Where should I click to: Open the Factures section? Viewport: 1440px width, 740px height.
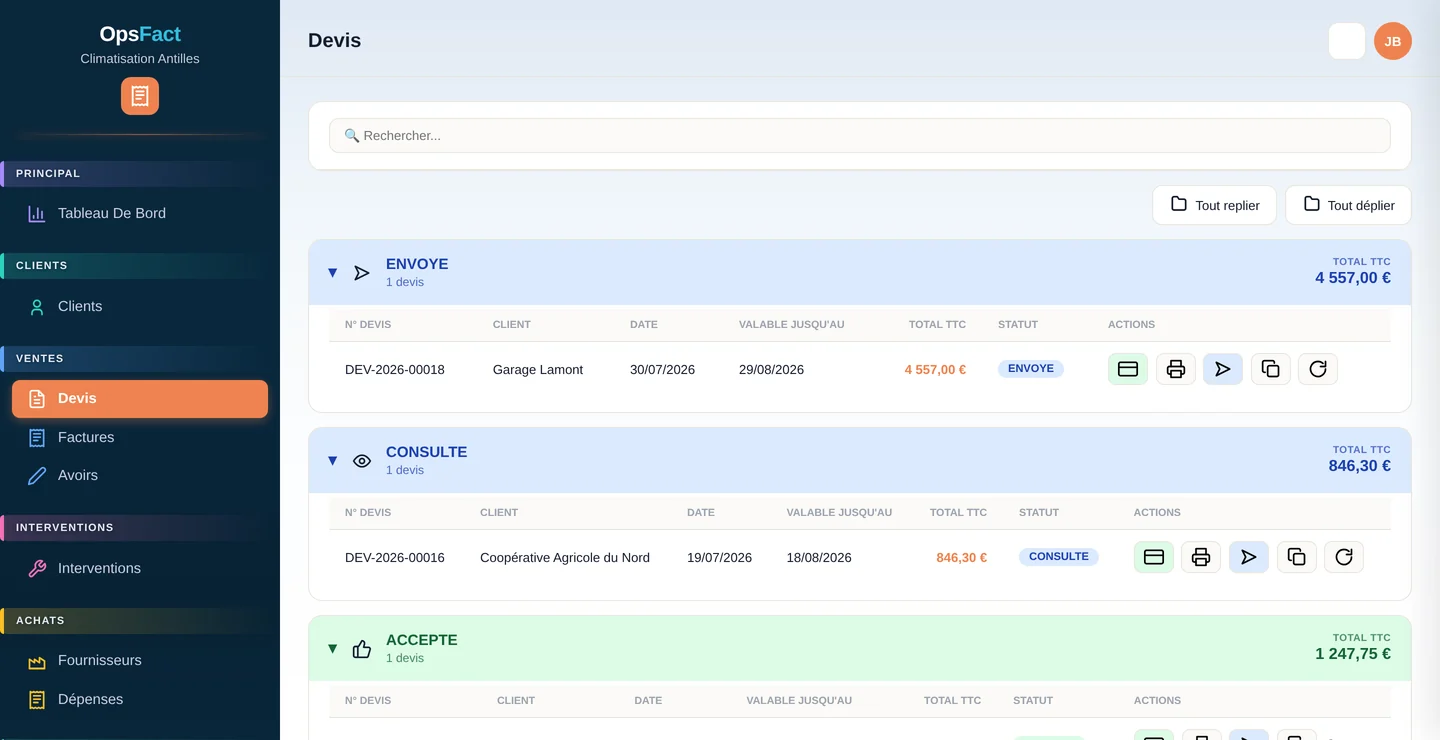tap(140, 437)
